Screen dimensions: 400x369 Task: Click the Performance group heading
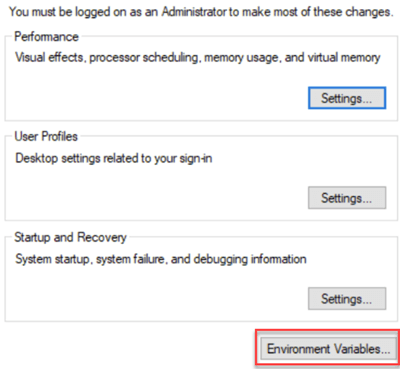pos(46,37)
